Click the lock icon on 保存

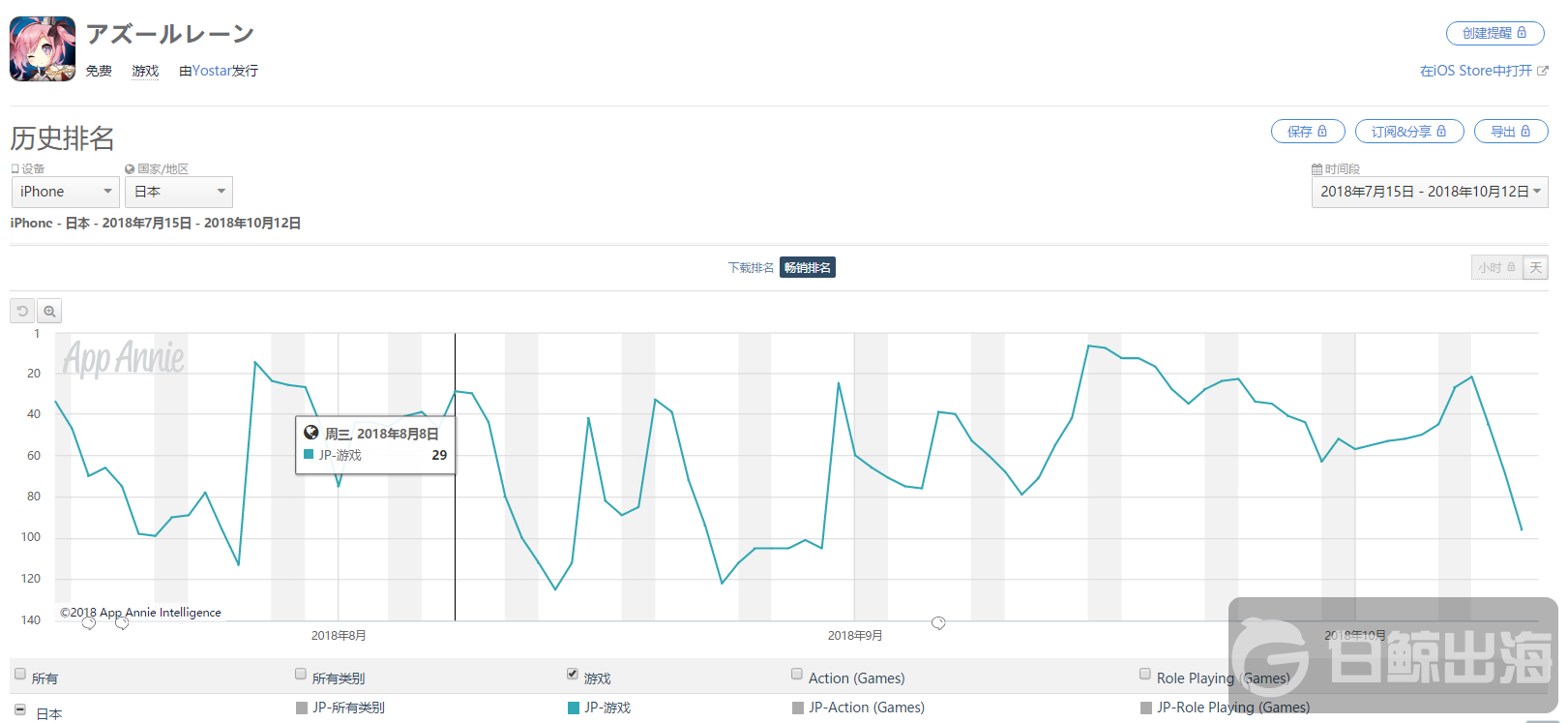pos(1322,132)
